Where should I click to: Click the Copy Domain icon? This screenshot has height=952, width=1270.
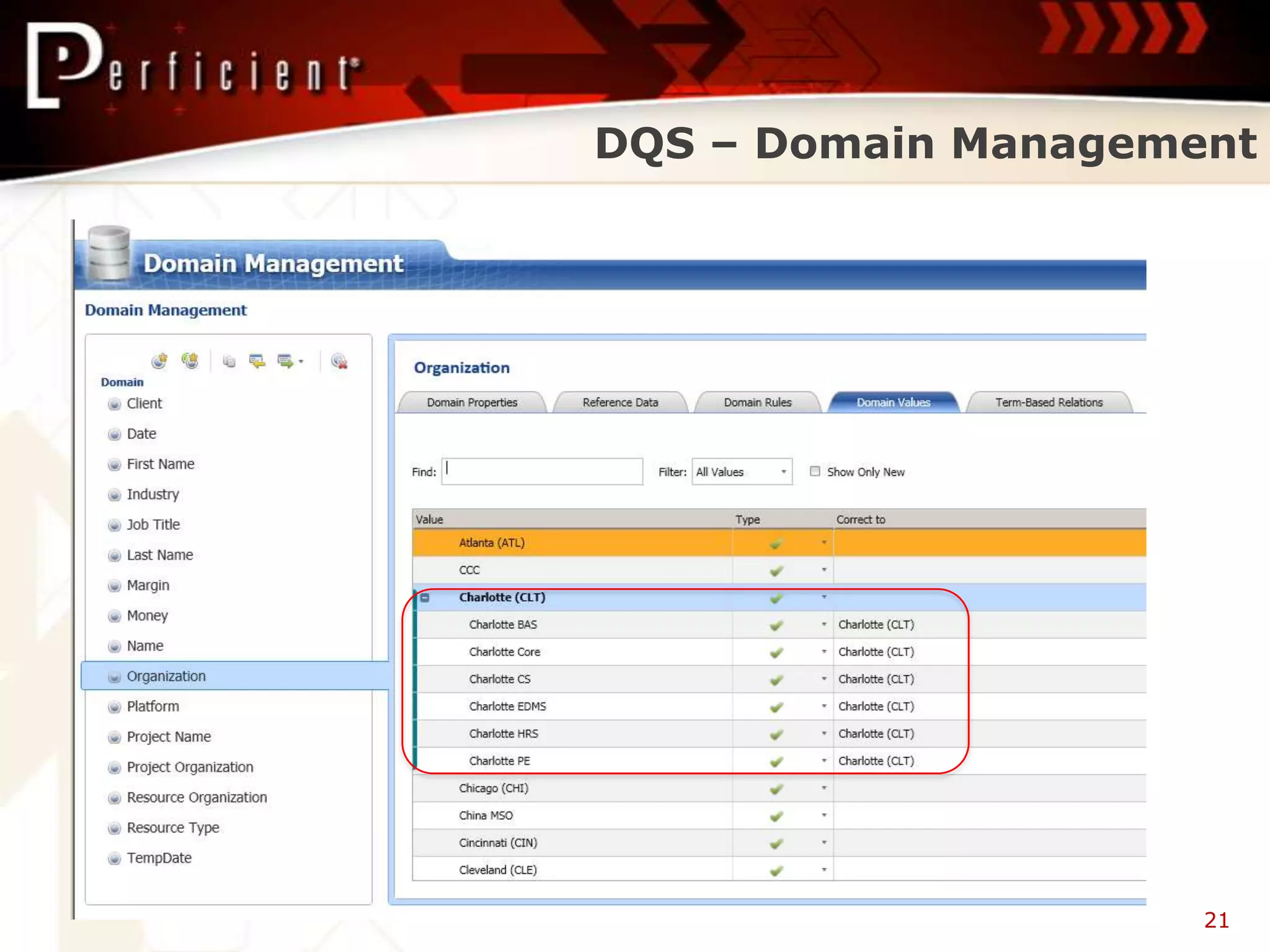(229, 361)
